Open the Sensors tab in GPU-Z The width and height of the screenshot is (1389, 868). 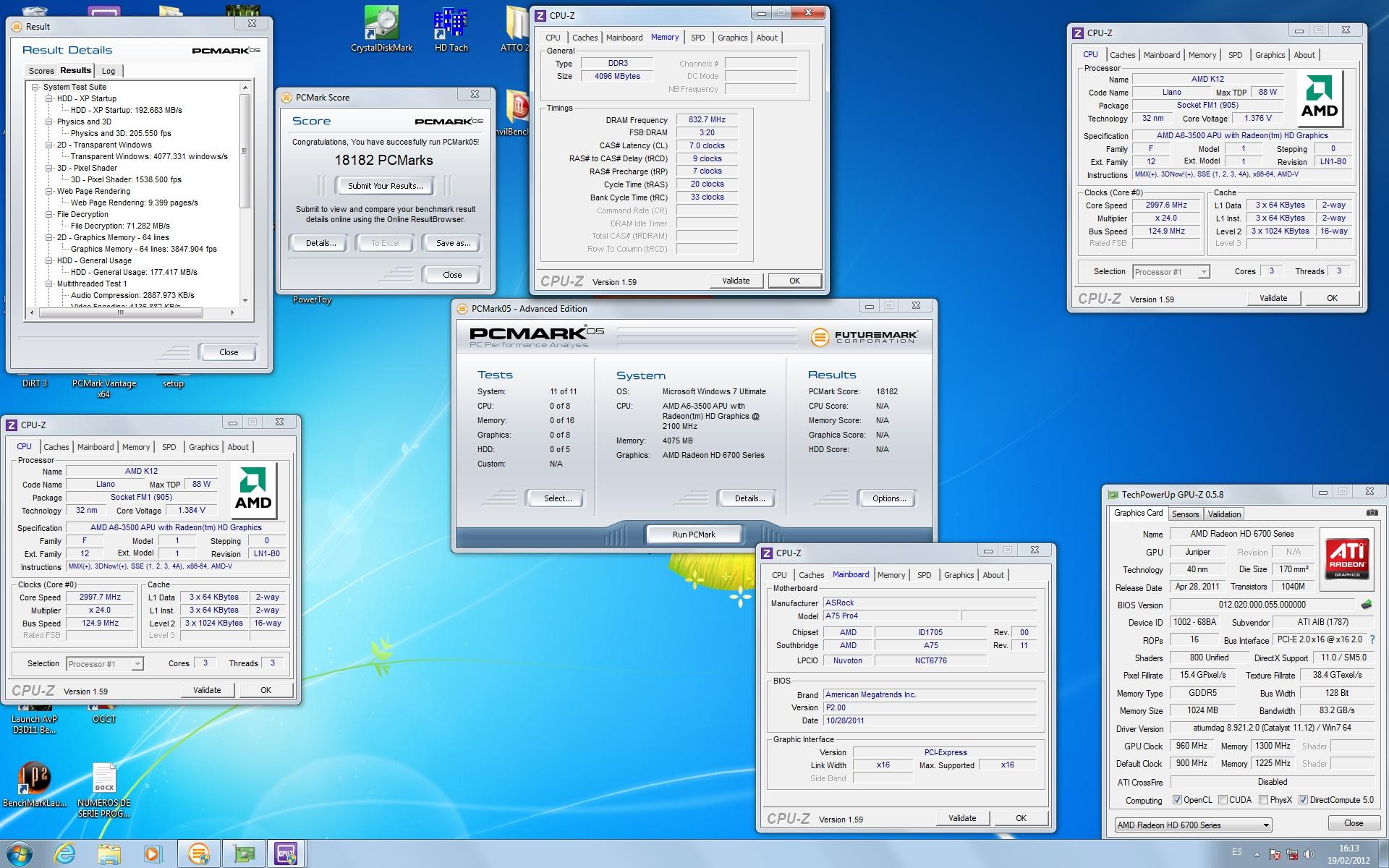click(1185, 514)
